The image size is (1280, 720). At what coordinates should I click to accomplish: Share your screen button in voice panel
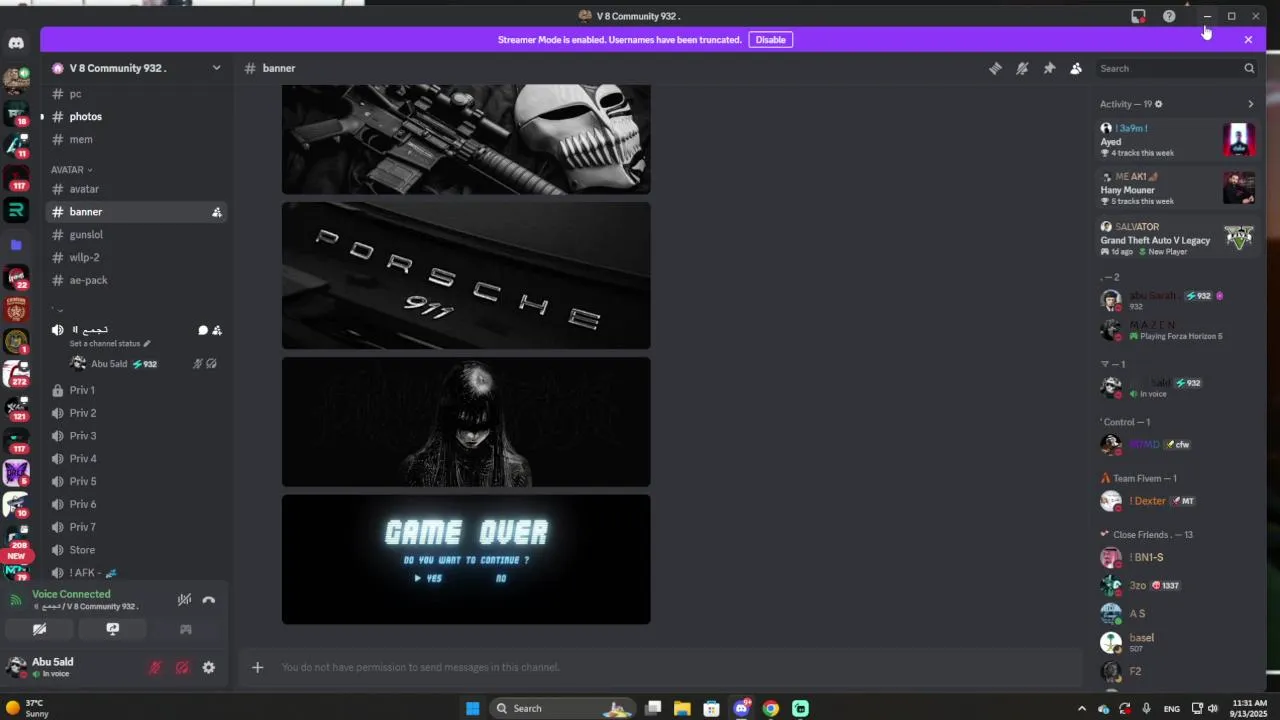112,629
